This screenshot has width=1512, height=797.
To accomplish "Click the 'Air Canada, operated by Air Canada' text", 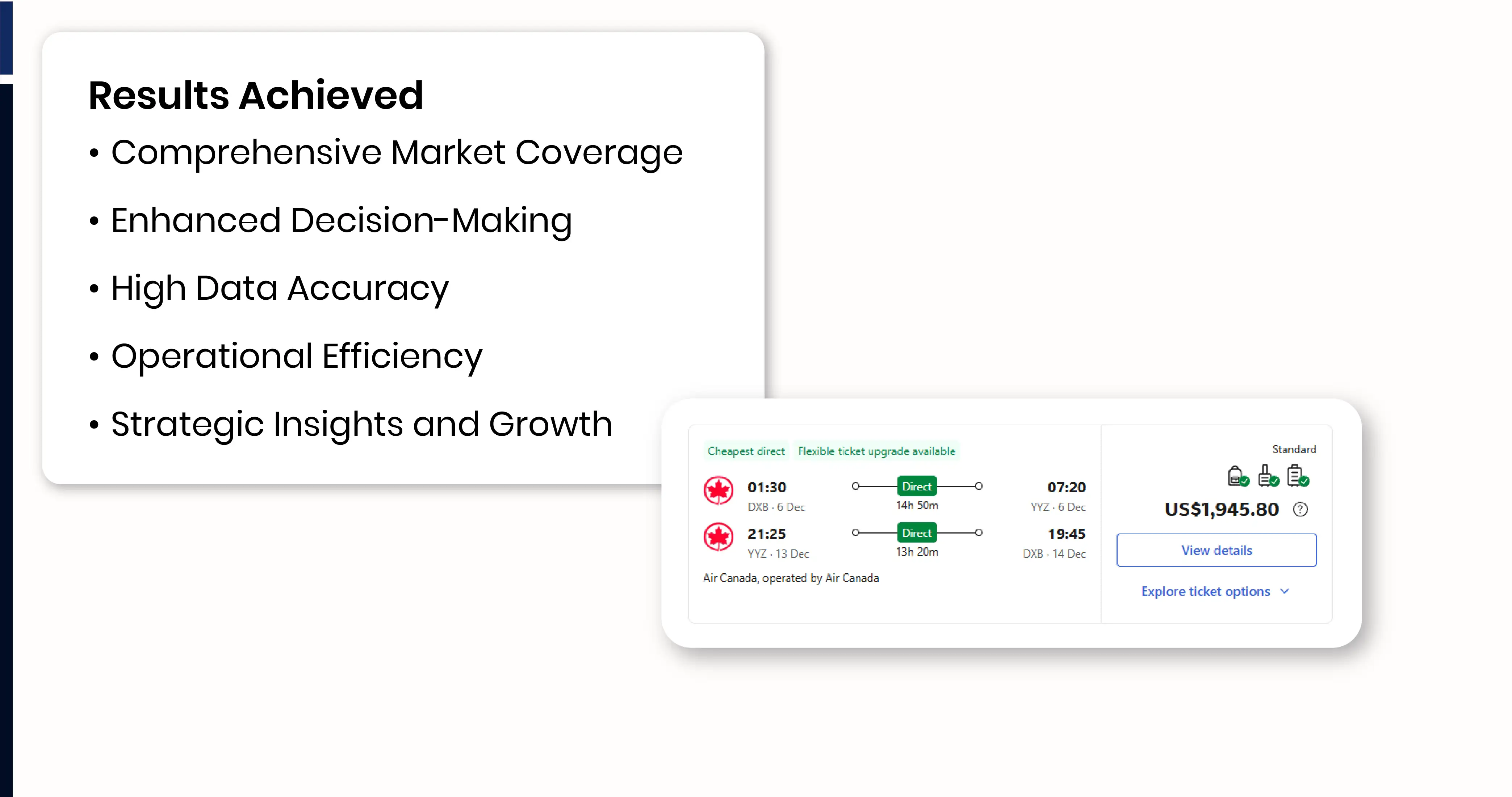I will [x=791, y=578].
